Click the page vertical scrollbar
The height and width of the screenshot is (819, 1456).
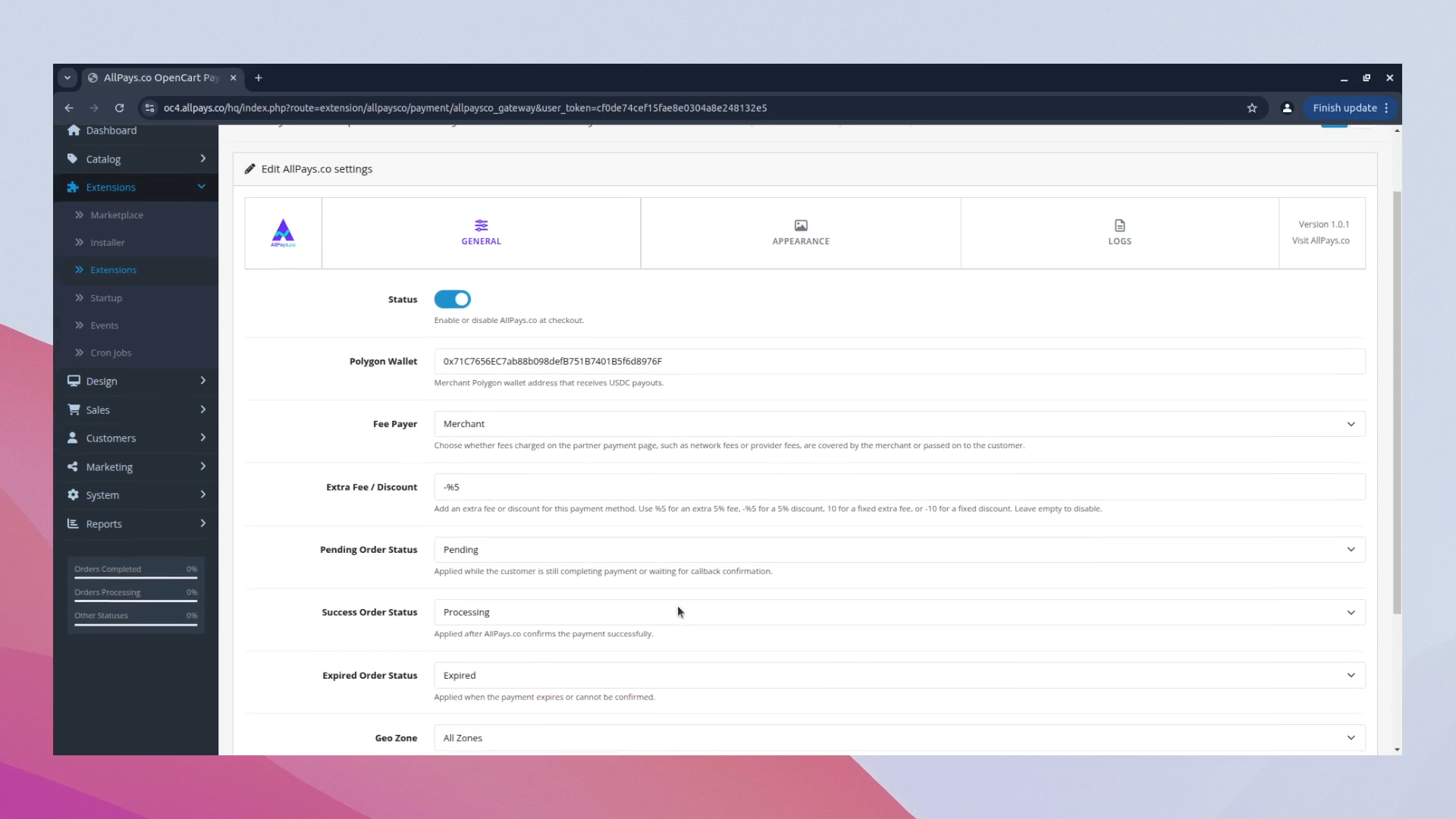tap(1397, 402)
